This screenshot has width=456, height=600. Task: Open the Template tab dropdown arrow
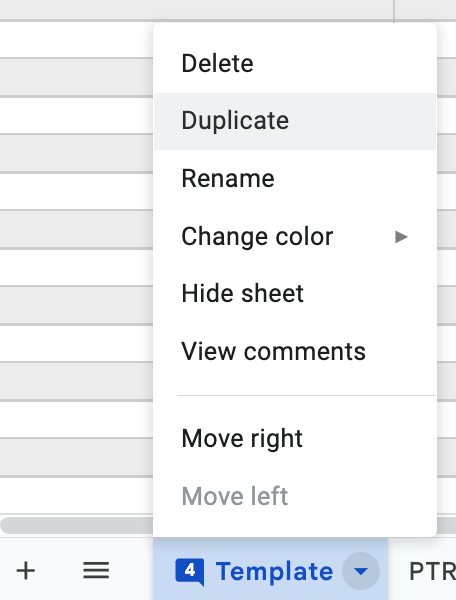(x=361, y=571)
